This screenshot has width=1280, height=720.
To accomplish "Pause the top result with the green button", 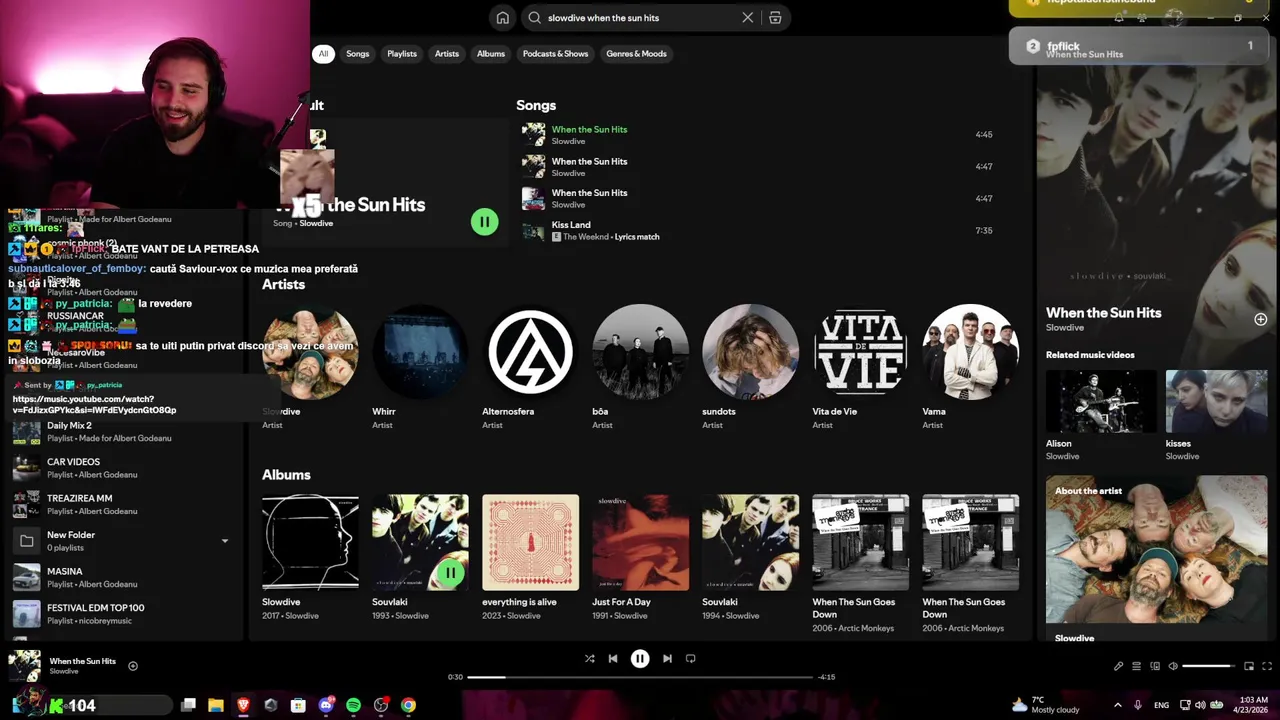I will tap(484, 222).
